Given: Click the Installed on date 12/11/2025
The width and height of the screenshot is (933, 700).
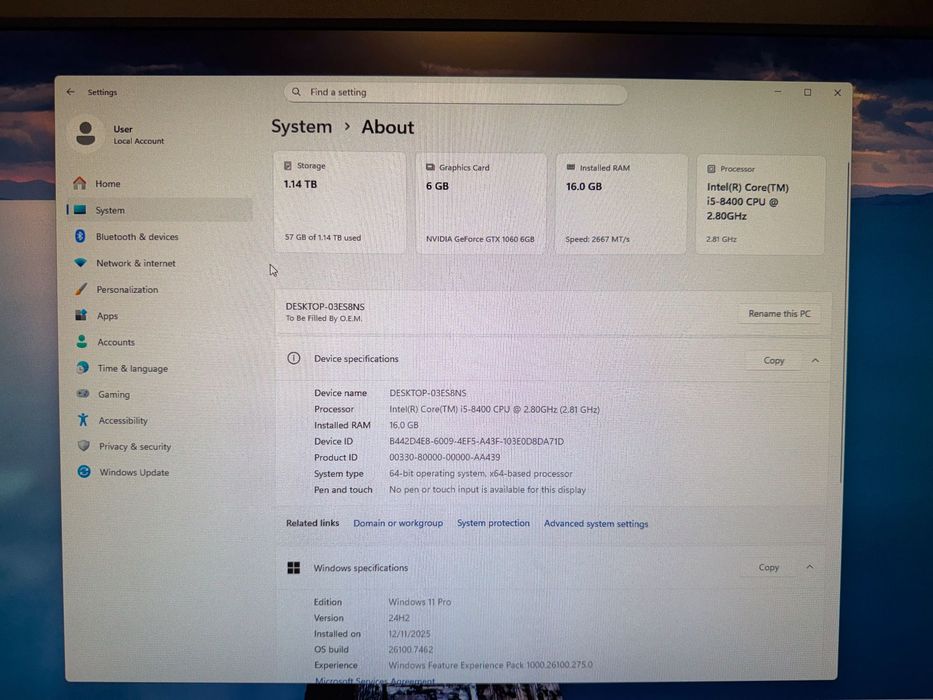Looking at the screenshot, I should click(409, 634).
